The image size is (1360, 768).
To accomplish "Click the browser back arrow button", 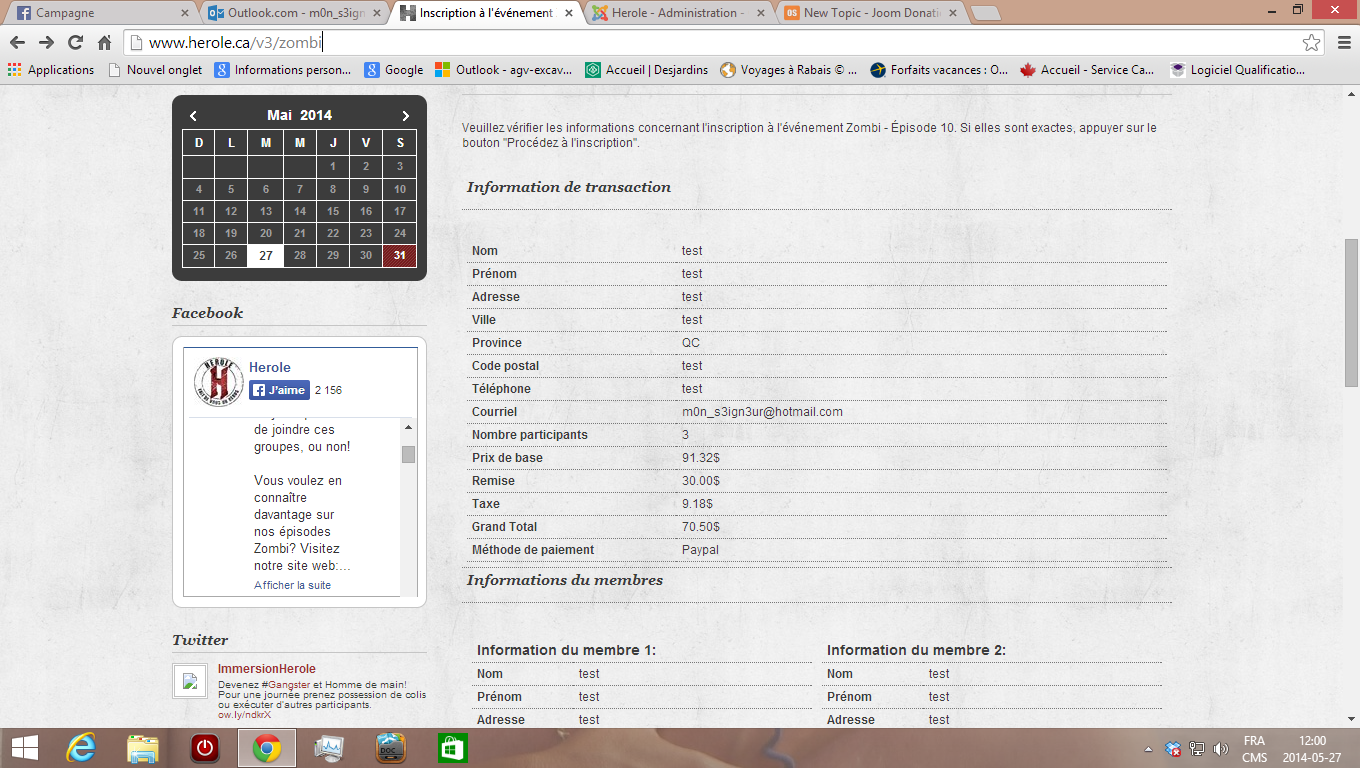I will (17, 43).
